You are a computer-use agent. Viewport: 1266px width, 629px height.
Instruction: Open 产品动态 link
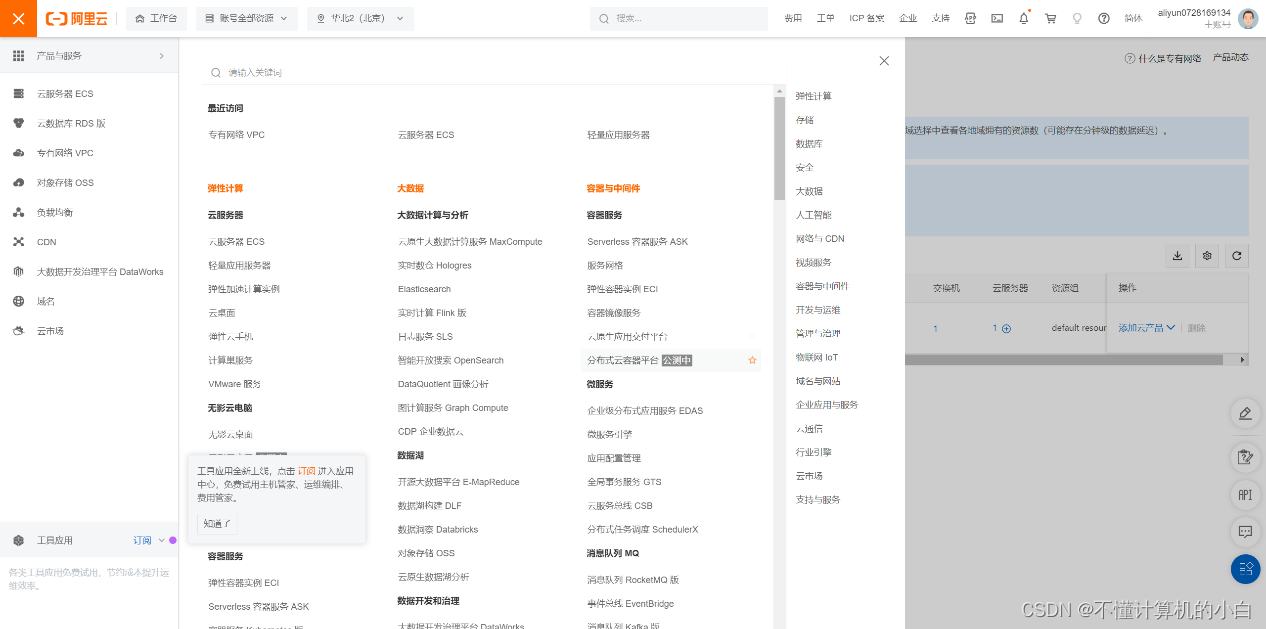pos(1231,58)
